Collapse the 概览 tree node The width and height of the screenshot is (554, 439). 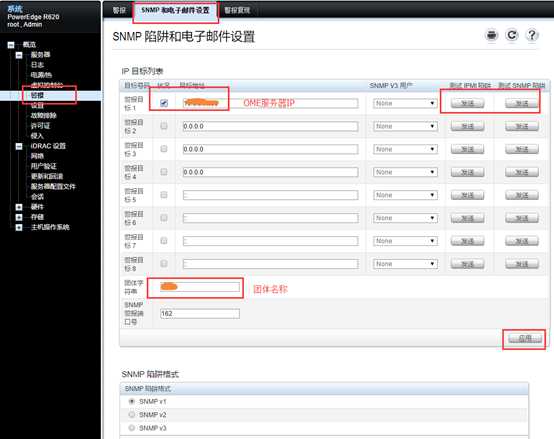coord(11,45)
